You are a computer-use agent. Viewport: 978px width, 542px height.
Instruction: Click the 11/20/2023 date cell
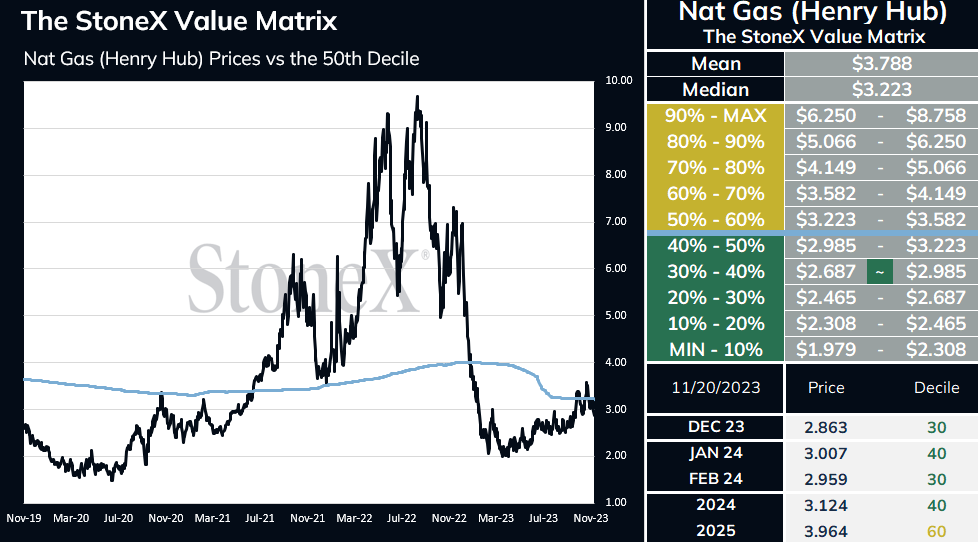pyautogui.click(x=715, y=388)
